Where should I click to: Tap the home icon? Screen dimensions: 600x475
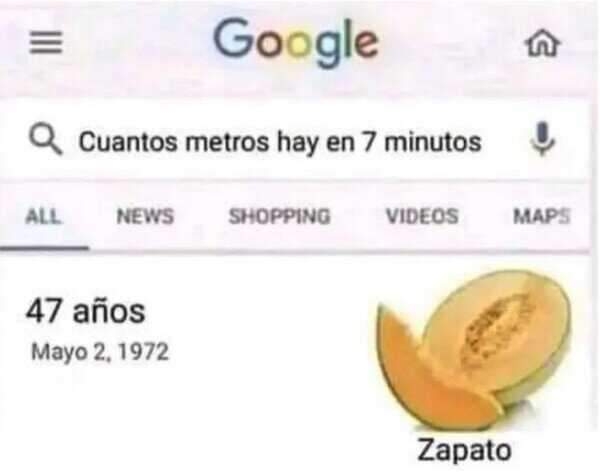[x=543, y=43]
